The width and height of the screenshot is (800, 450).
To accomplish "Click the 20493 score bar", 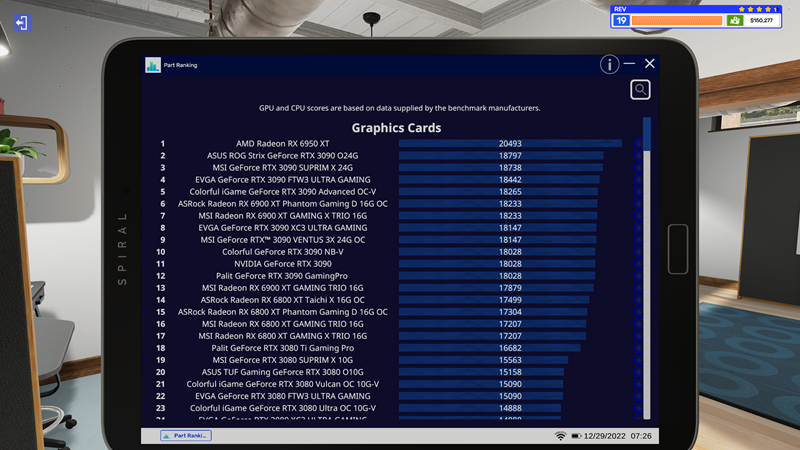I will (510, 144).
